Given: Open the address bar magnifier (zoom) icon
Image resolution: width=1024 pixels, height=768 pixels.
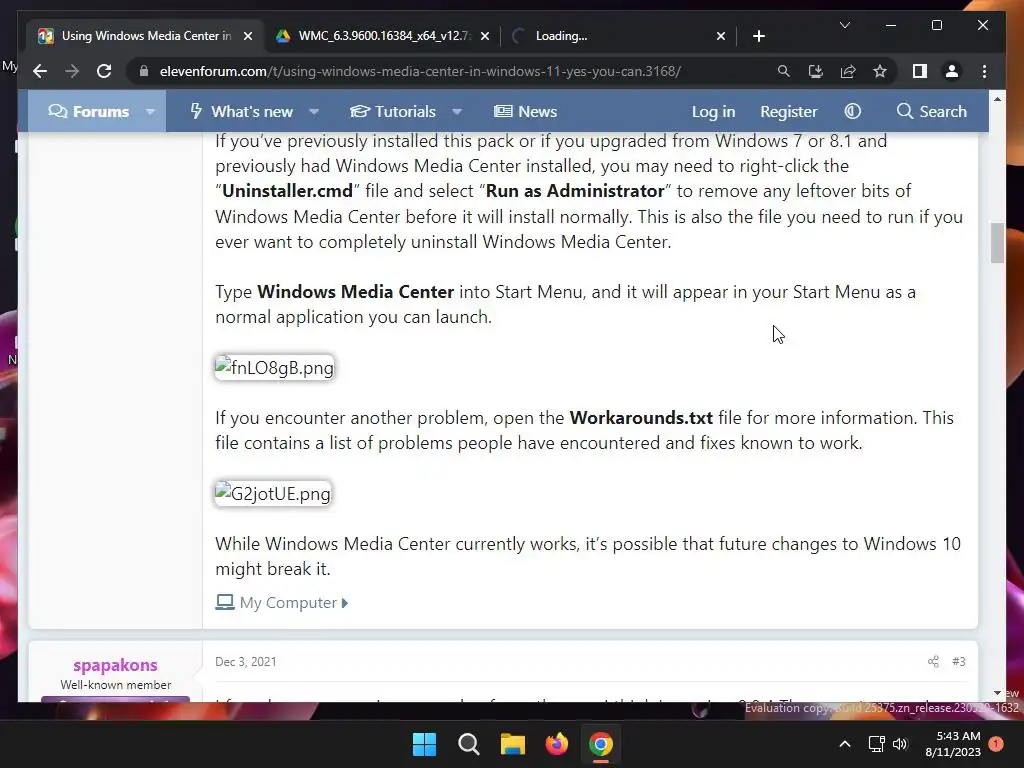Looking at the screenshot, I should (784, 71).
